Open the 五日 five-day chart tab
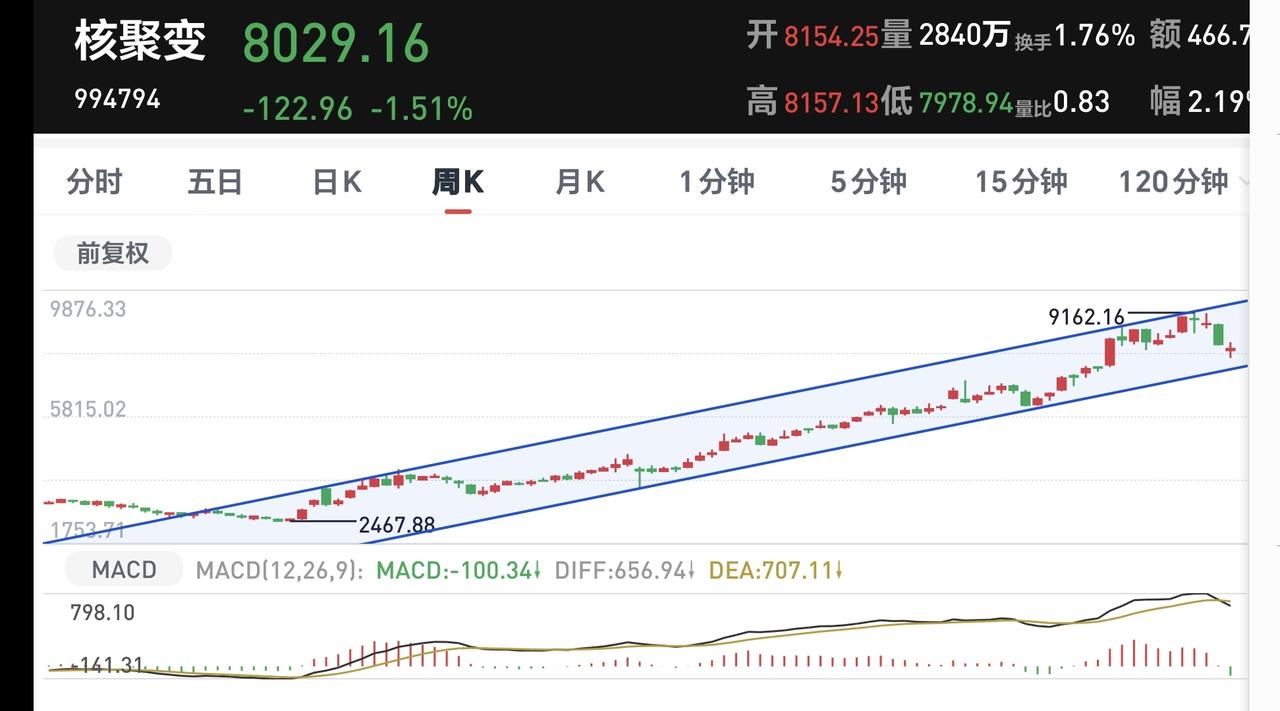Viewport: 1280px width, 711px height. [x=215, y=182]
